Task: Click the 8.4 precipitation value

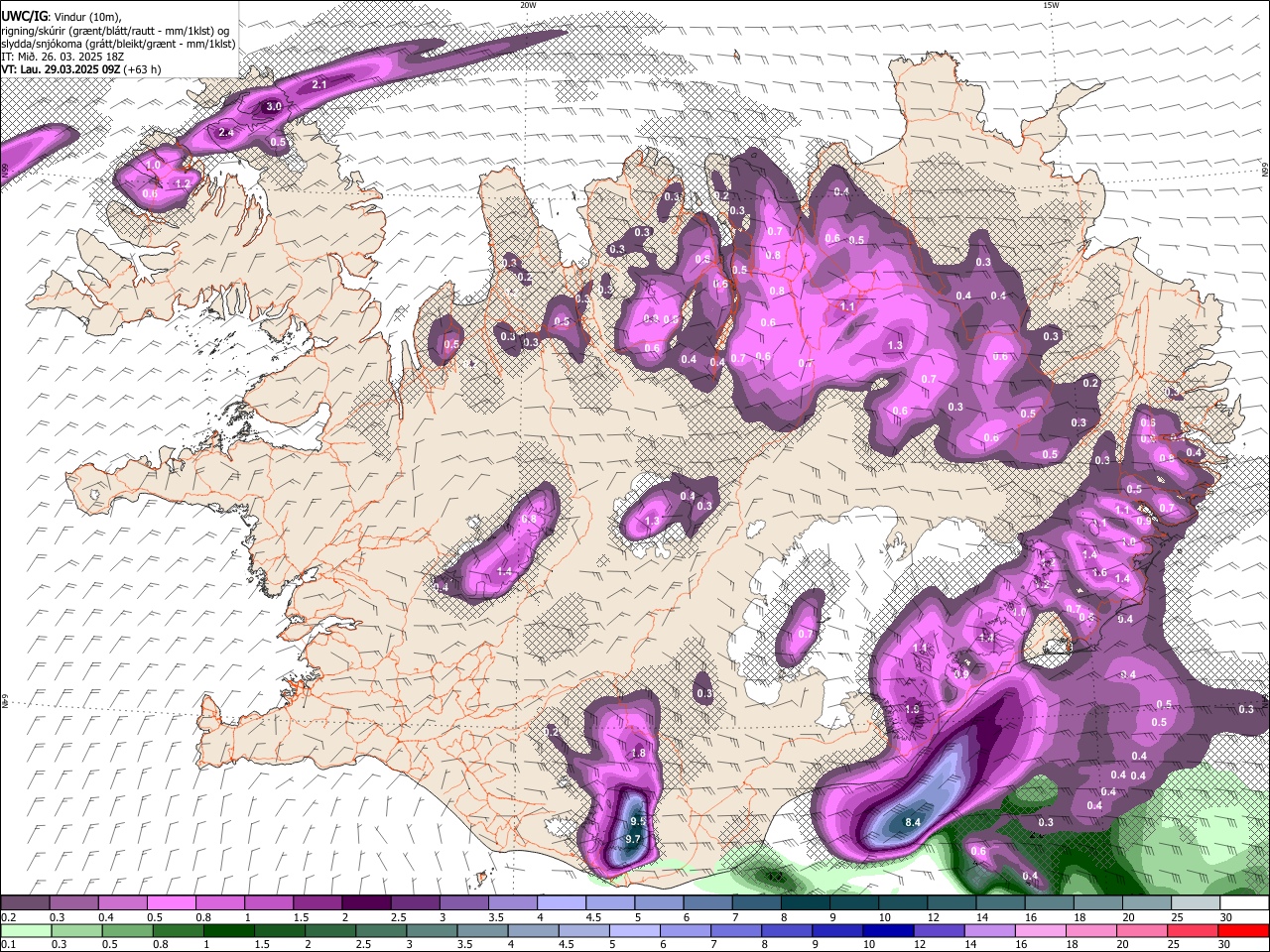Action: [x=914, y=822]
